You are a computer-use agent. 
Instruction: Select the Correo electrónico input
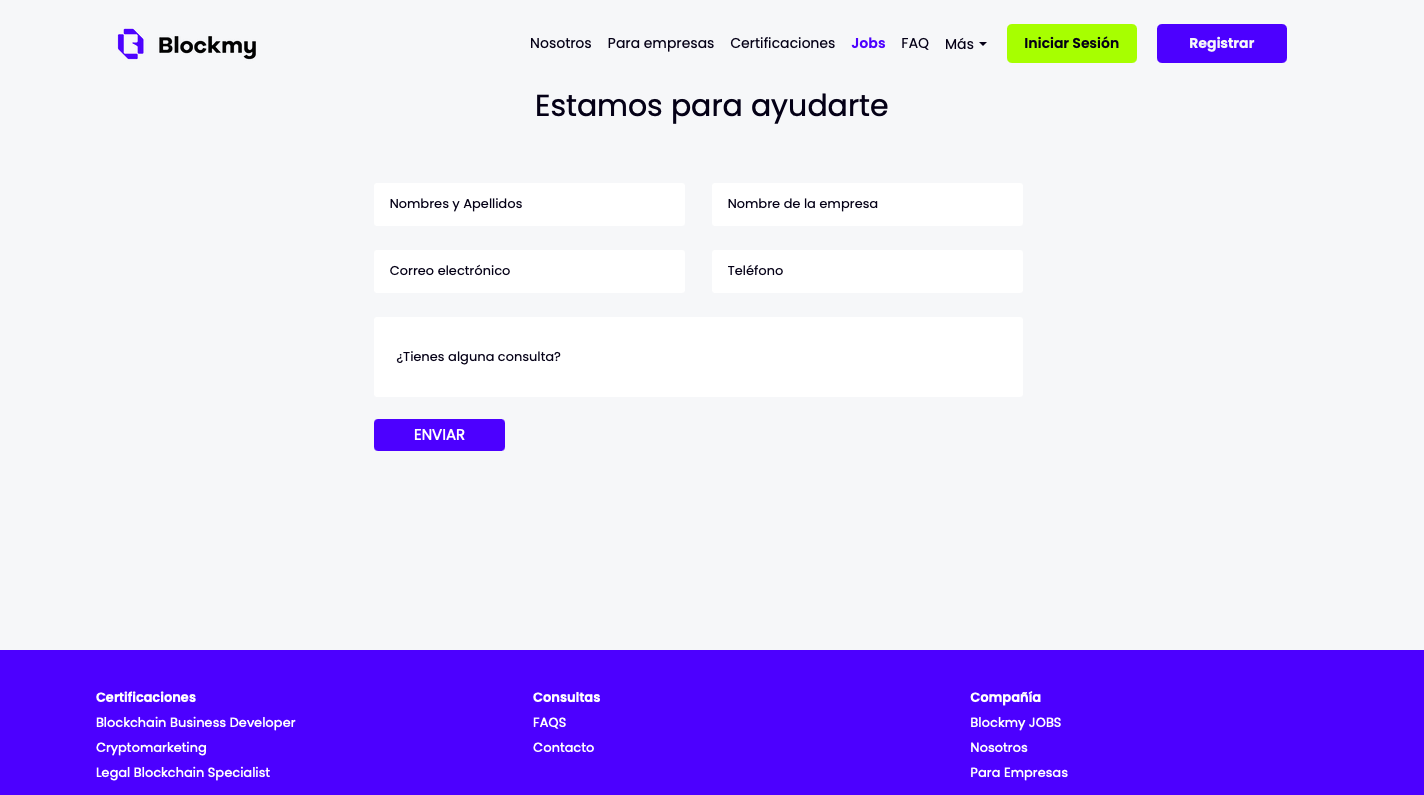(529, 271)
